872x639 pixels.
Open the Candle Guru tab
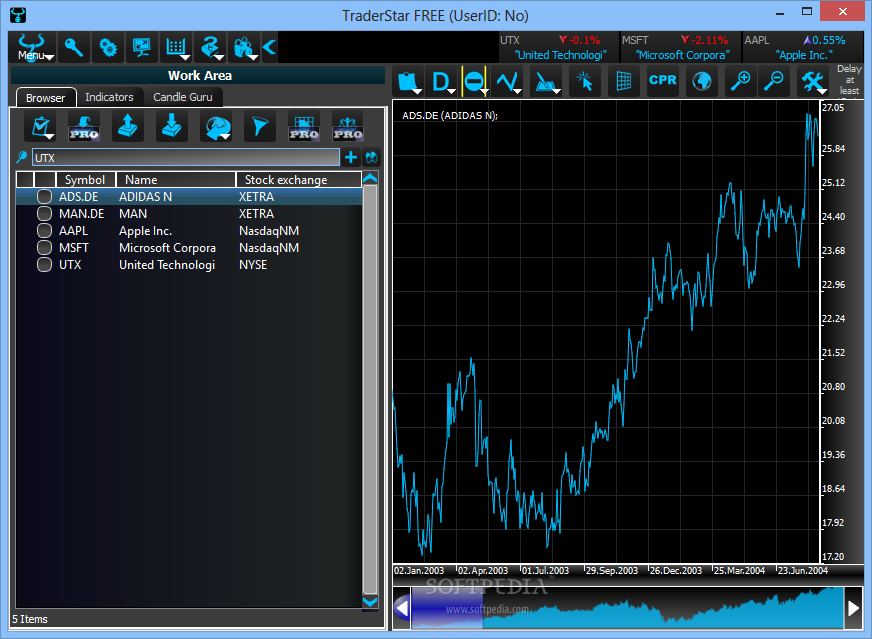pos(182,97)
